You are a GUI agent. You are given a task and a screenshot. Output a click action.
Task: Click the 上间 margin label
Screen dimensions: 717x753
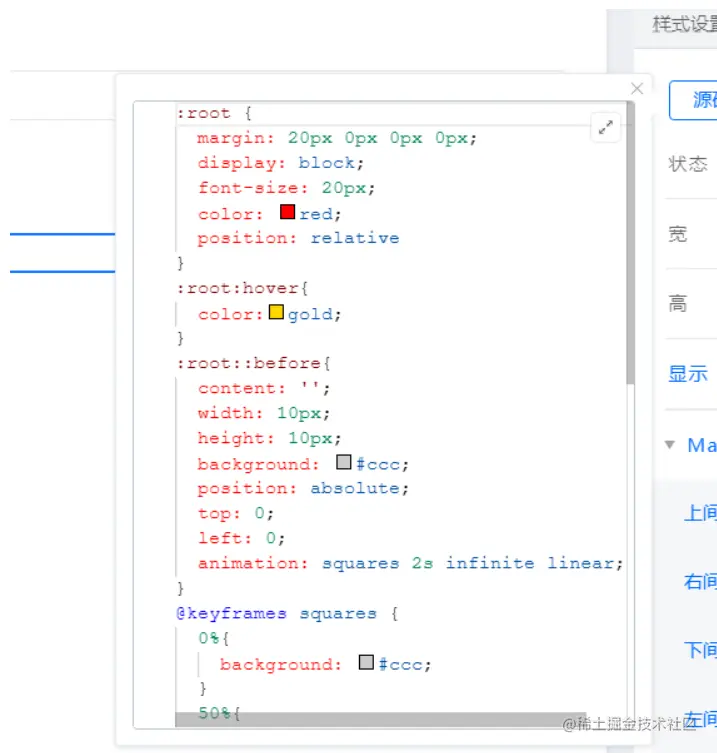coord(700,512)
